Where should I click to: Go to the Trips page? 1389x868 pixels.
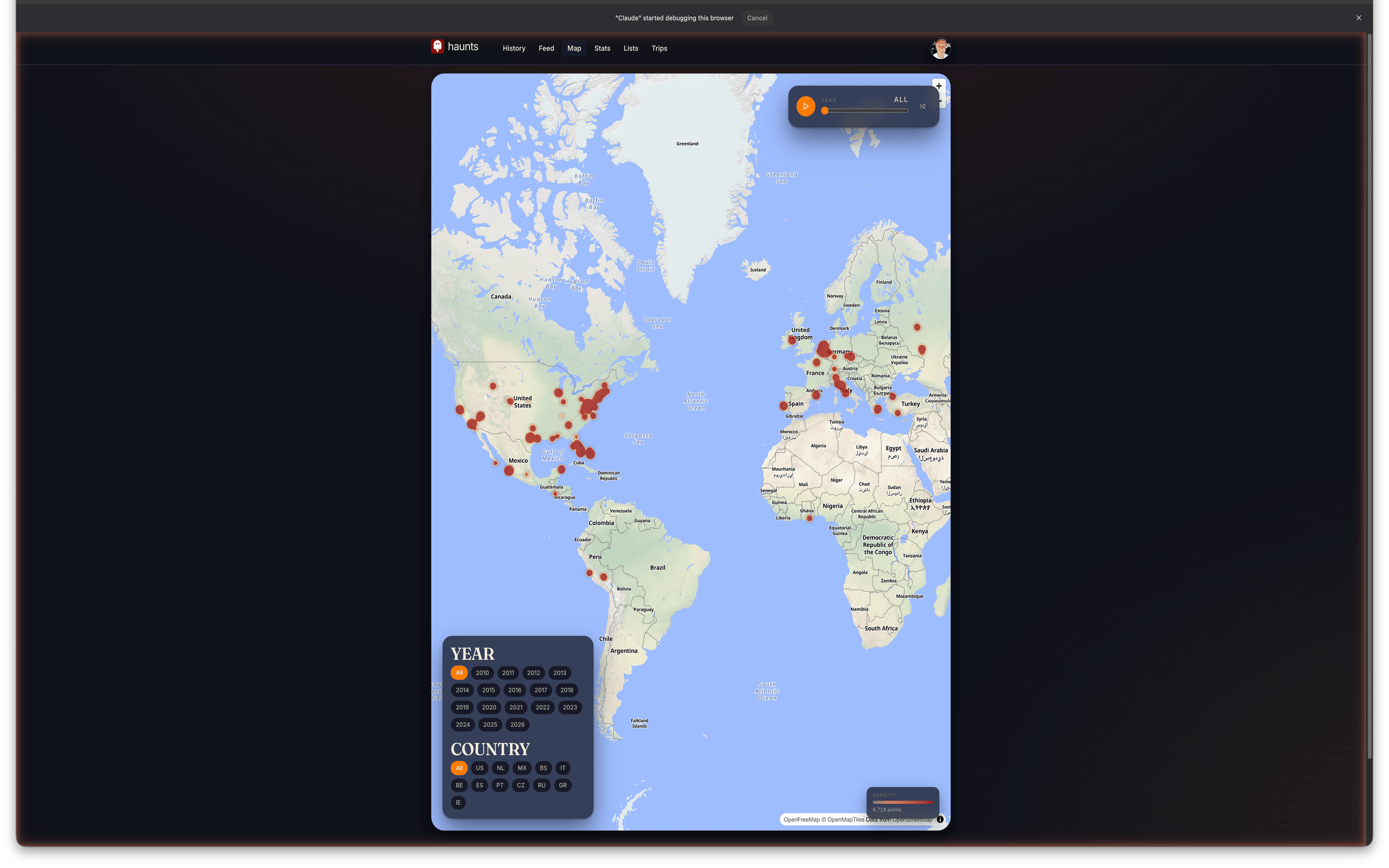[x=659, y=48]
